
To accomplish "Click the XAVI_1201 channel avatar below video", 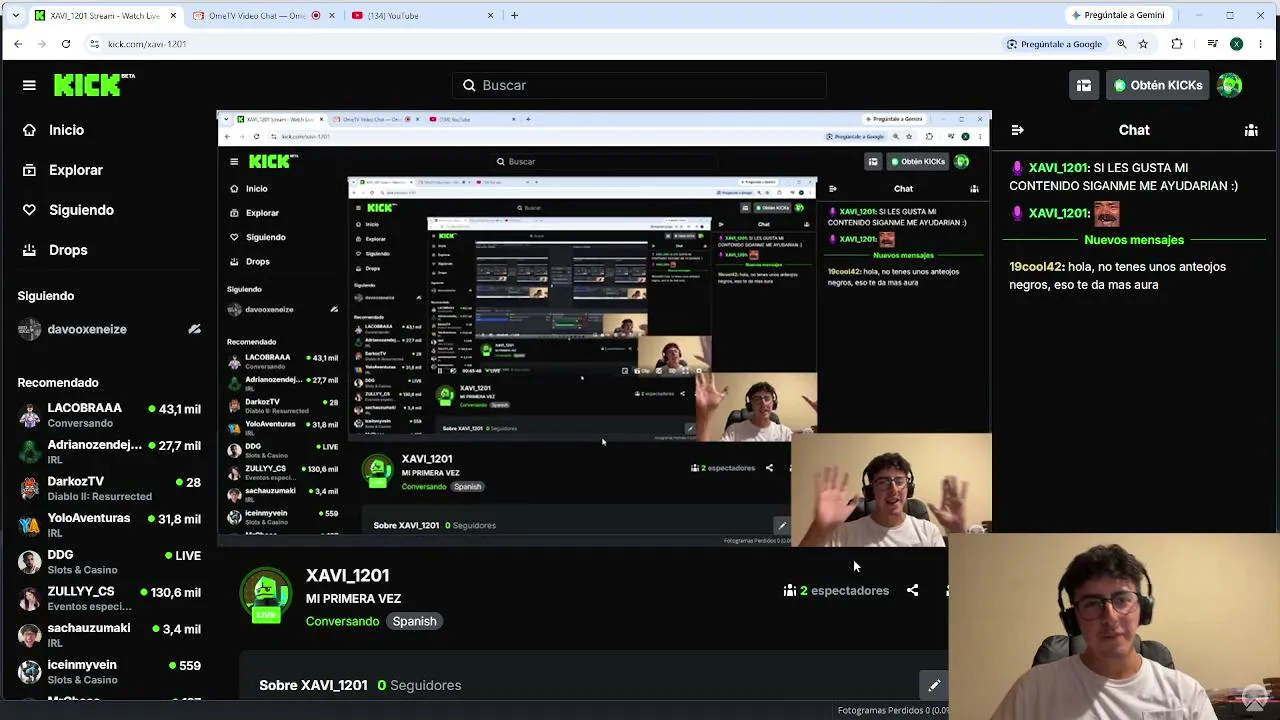I will (265, 595).
